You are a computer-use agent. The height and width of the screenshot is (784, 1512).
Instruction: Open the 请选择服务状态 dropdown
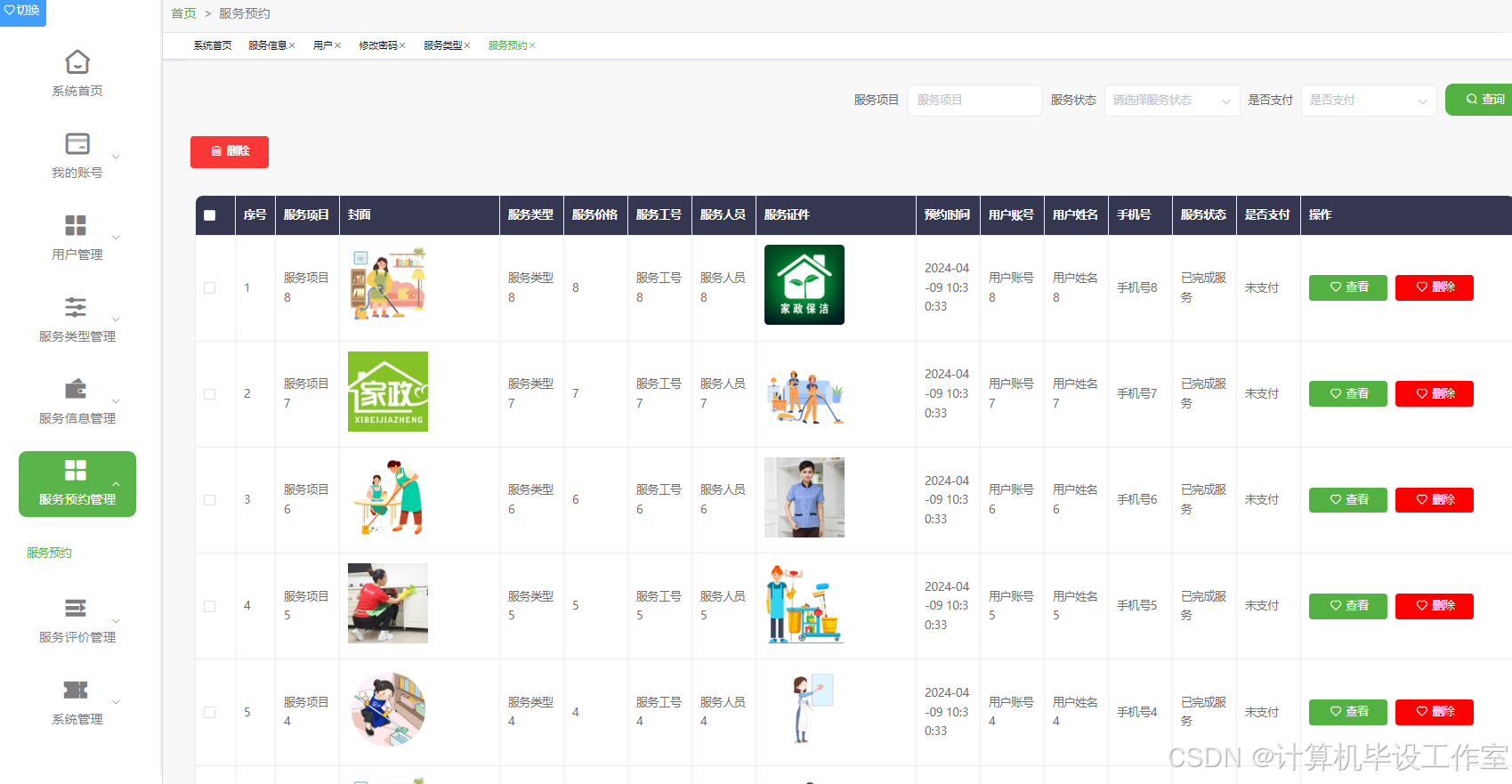[1172, 101]
